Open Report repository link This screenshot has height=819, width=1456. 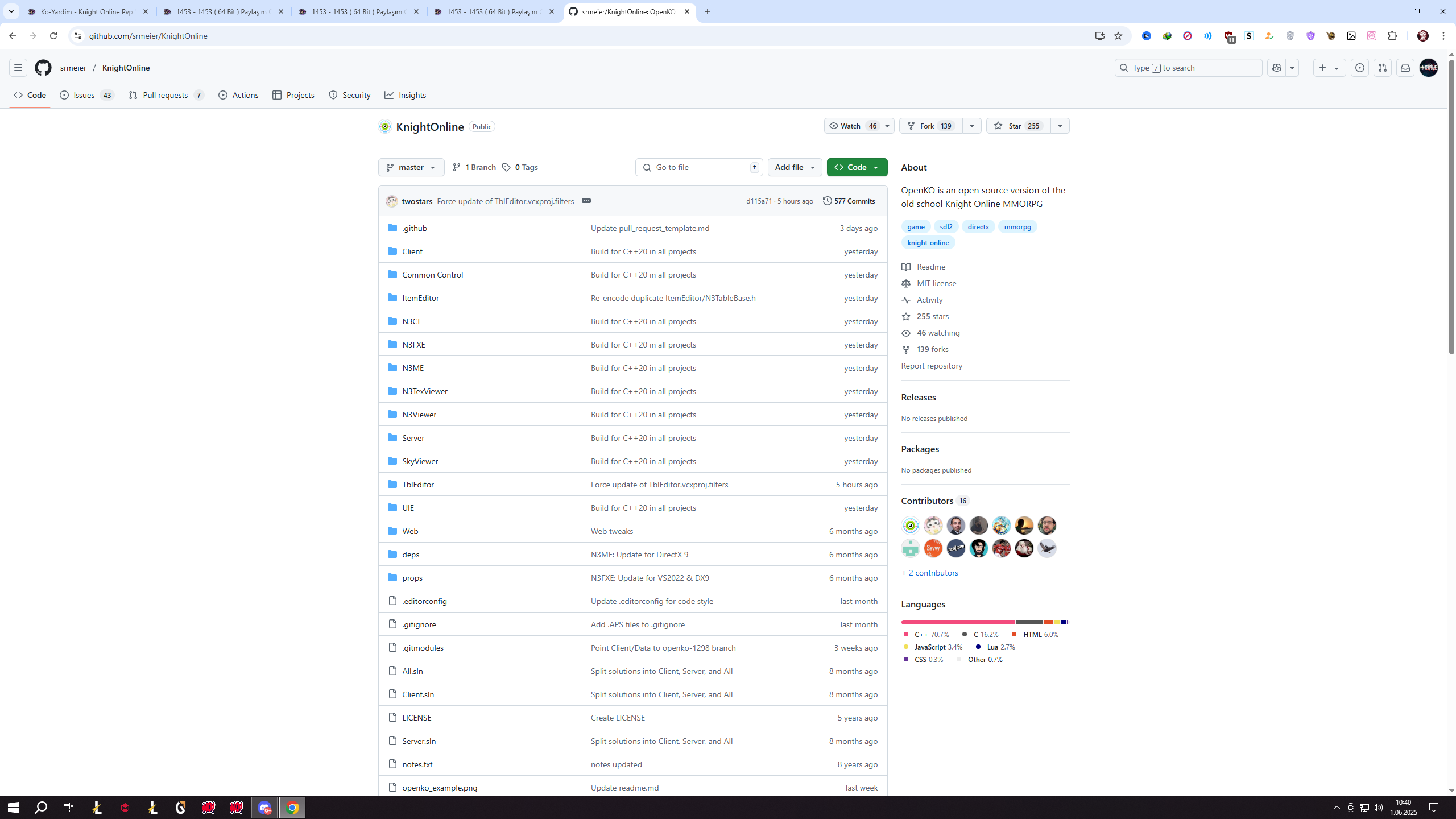point(932,366)
